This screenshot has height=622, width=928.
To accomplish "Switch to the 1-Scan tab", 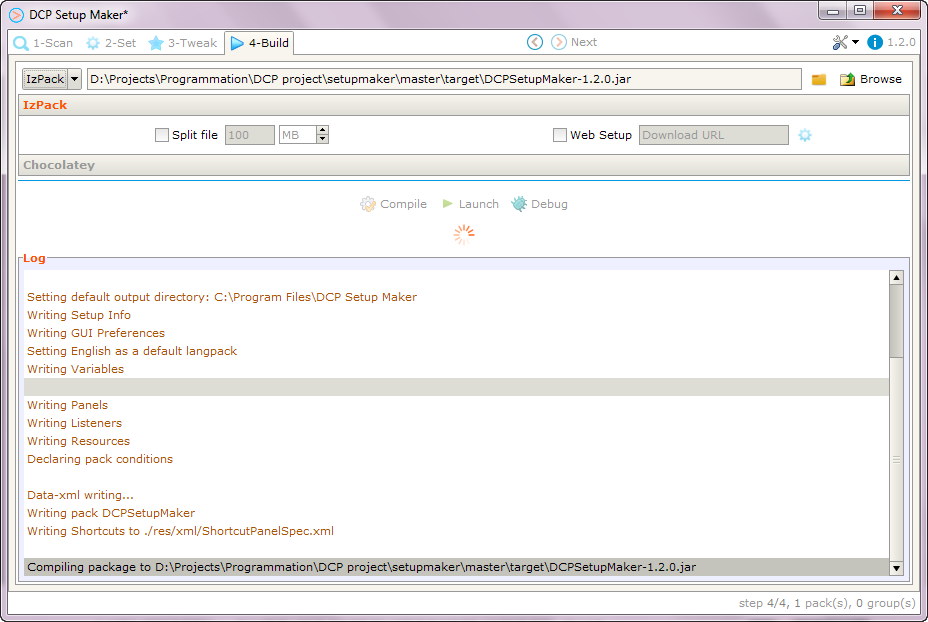I will [43, 43].
